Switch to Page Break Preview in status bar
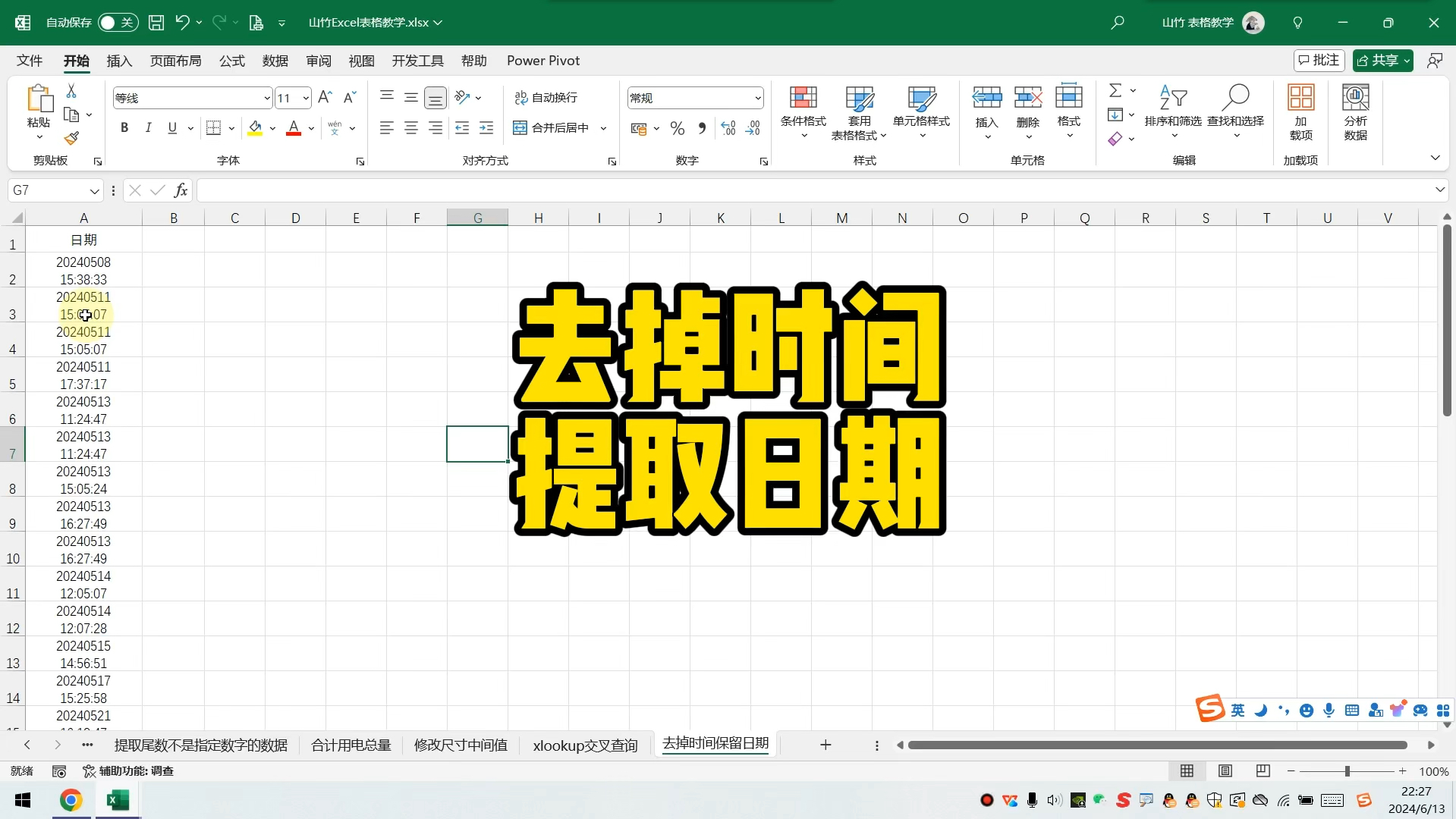1456x819 pixels. (x=1263, y=771)
